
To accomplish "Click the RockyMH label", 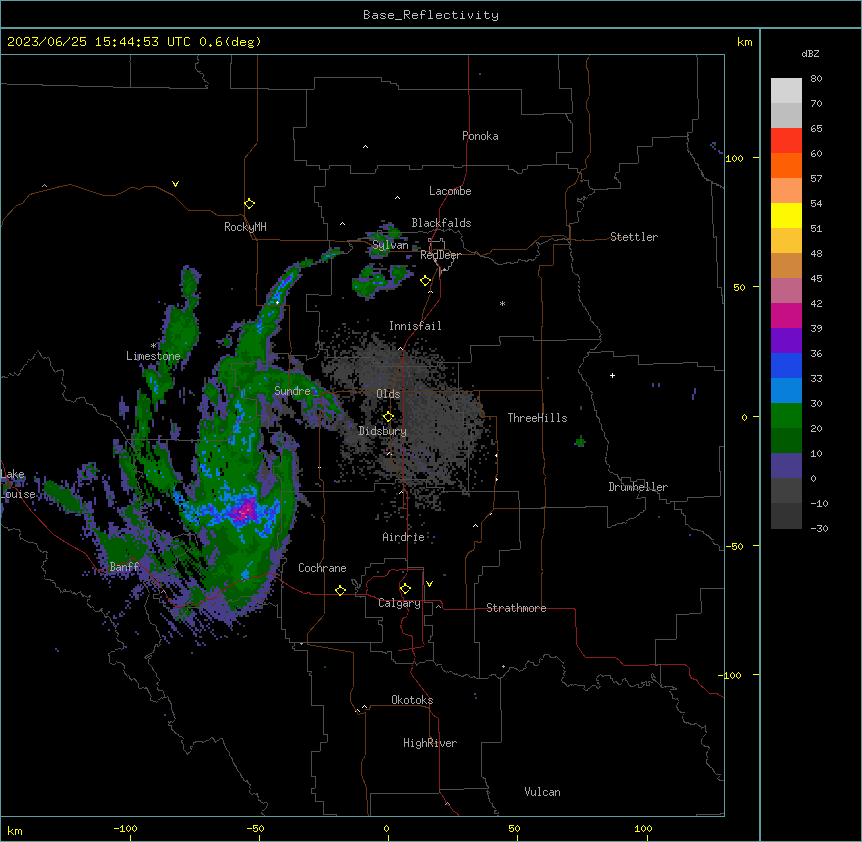I will [x=245, y=227].
